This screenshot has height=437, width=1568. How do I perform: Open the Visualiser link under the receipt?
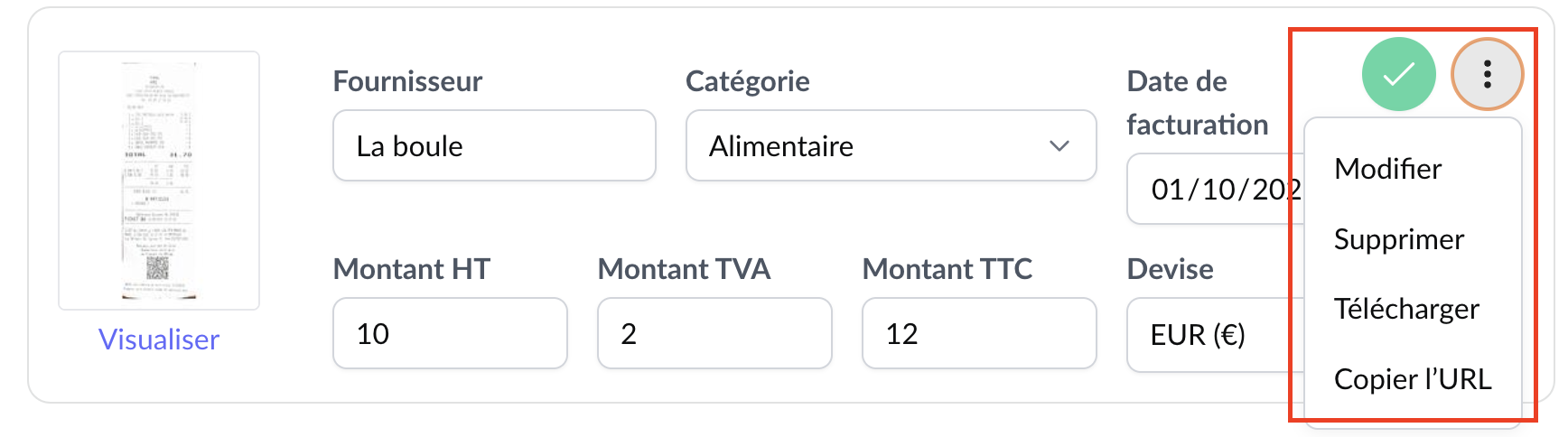(159, 339)
